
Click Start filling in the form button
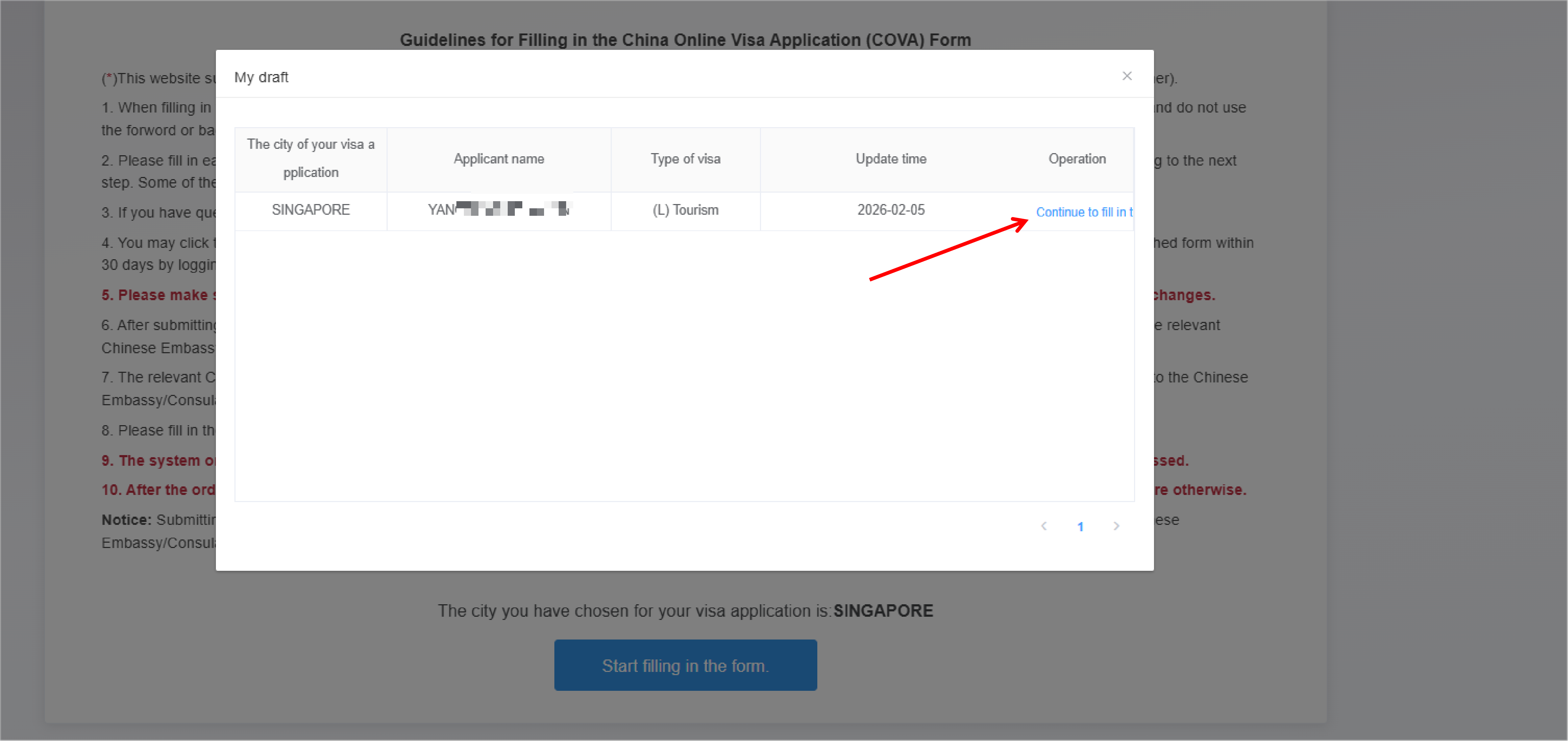point(685,665)
